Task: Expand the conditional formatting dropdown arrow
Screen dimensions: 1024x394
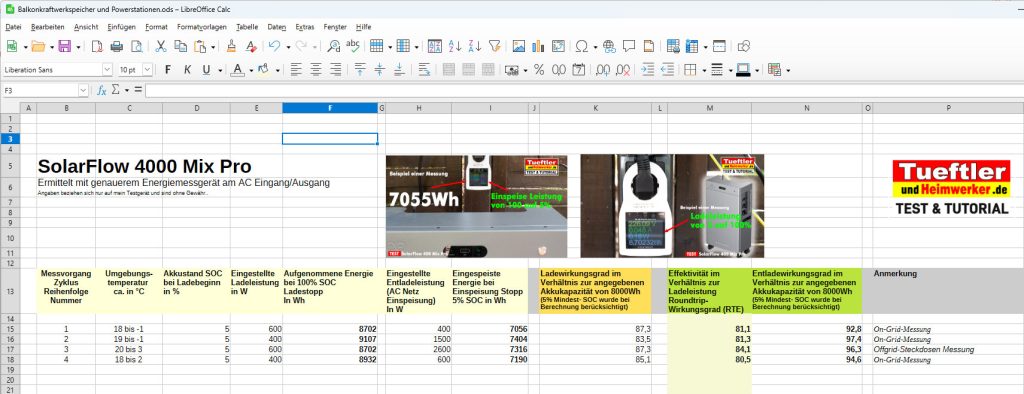Action: (788, 71)
